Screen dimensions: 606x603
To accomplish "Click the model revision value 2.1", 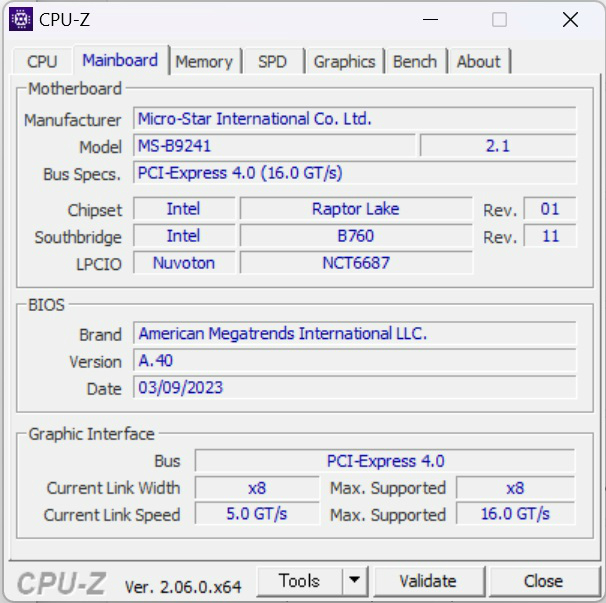I will point(498,146).
